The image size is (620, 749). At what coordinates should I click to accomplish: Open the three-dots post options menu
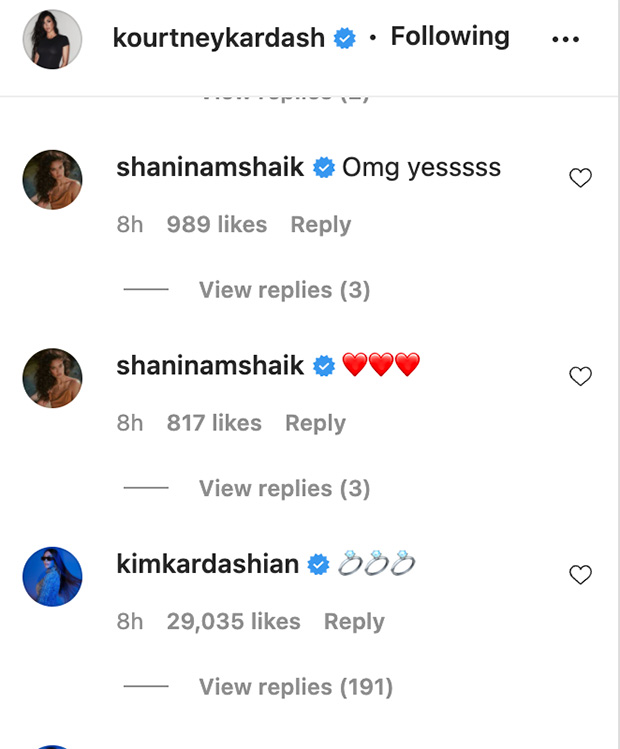pos(565,40)
